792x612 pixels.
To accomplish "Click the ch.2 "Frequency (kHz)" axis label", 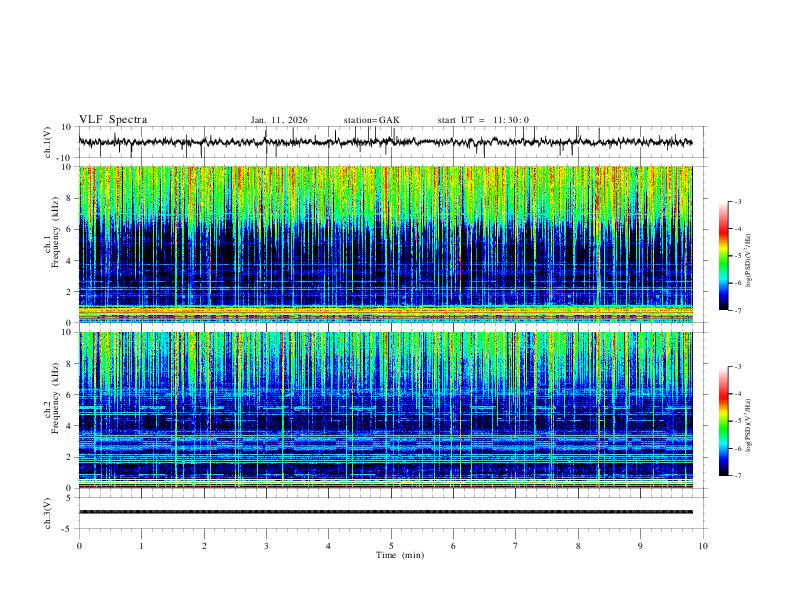I will point(56,398).
